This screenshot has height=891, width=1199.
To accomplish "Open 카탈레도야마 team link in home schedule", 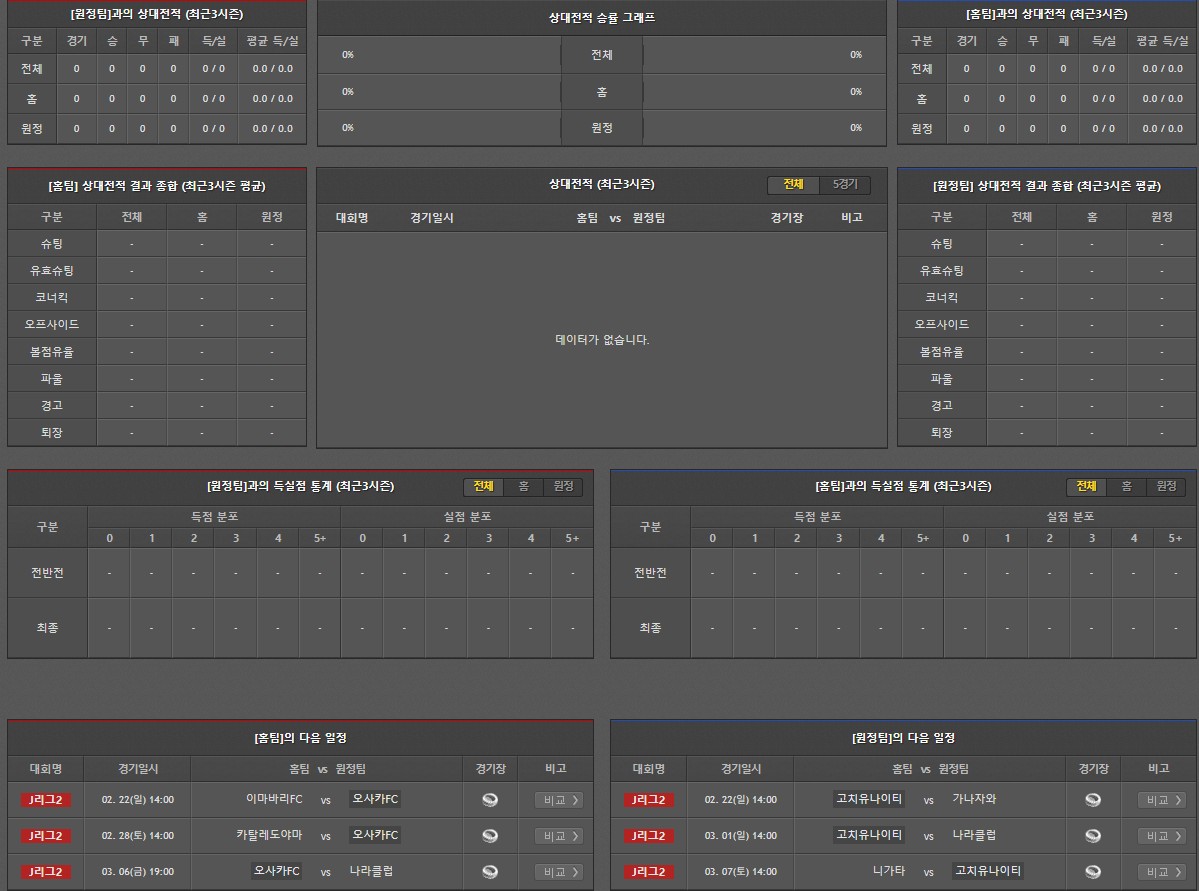I will pos(269,835).
